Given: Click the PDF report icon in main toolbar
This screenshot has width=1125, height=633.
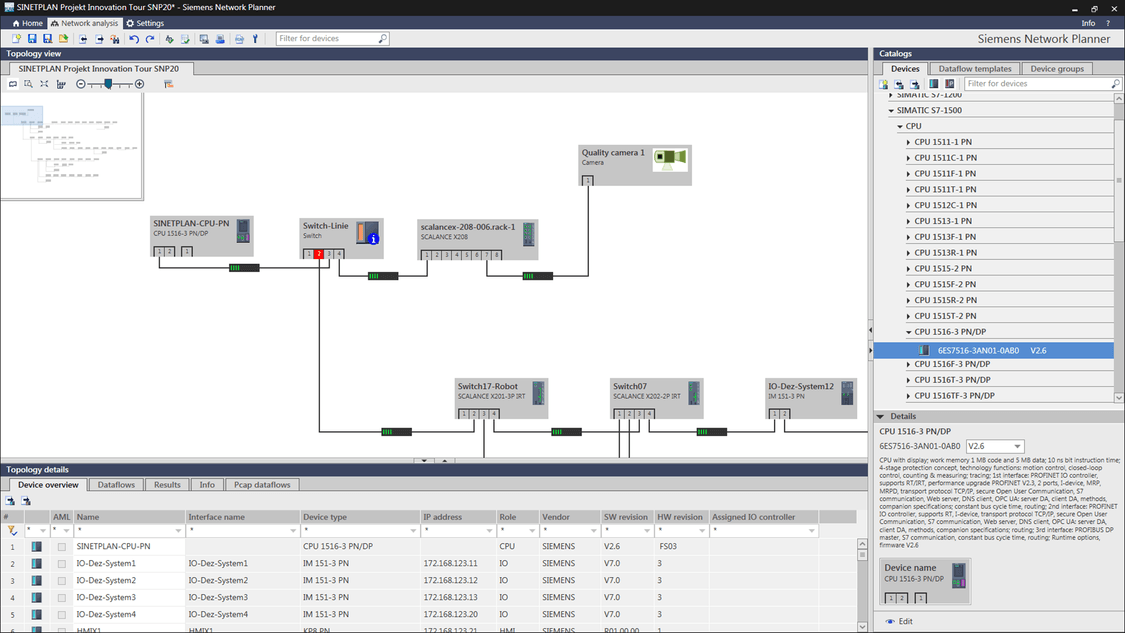Looking at the screenshot, I should pos(239,39).
